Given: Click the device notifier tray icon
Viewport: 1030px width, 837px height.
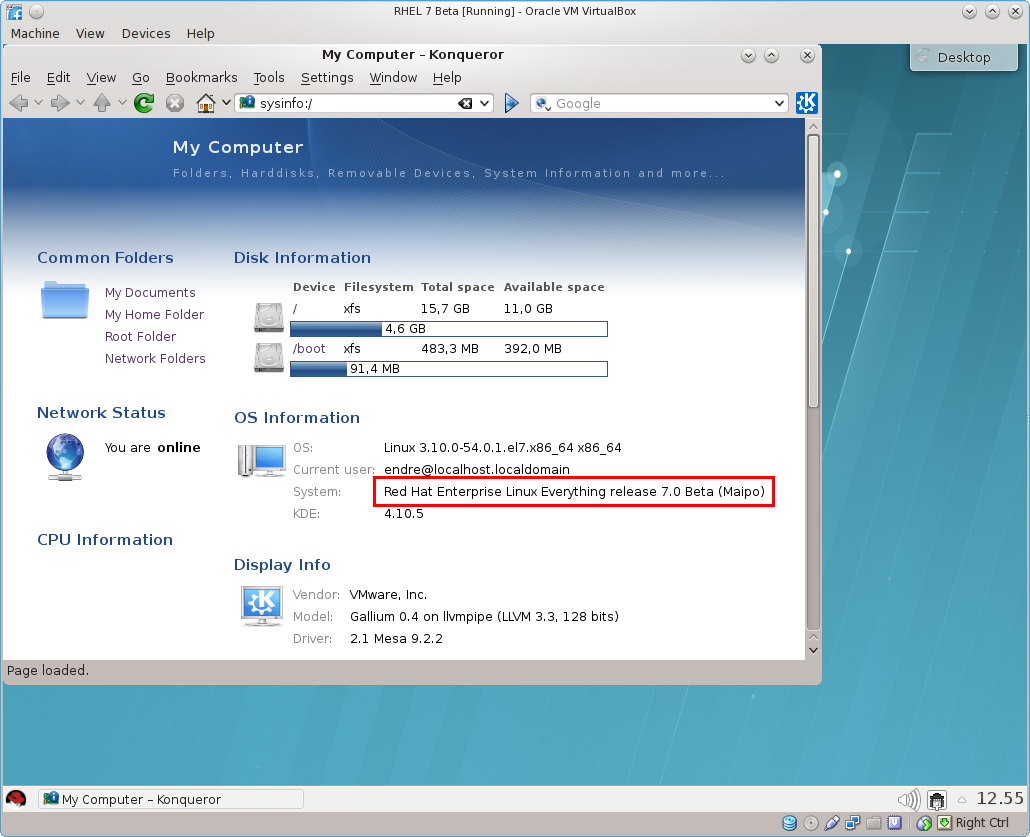Looking at the screenshot, I should (x=937, y=800).
